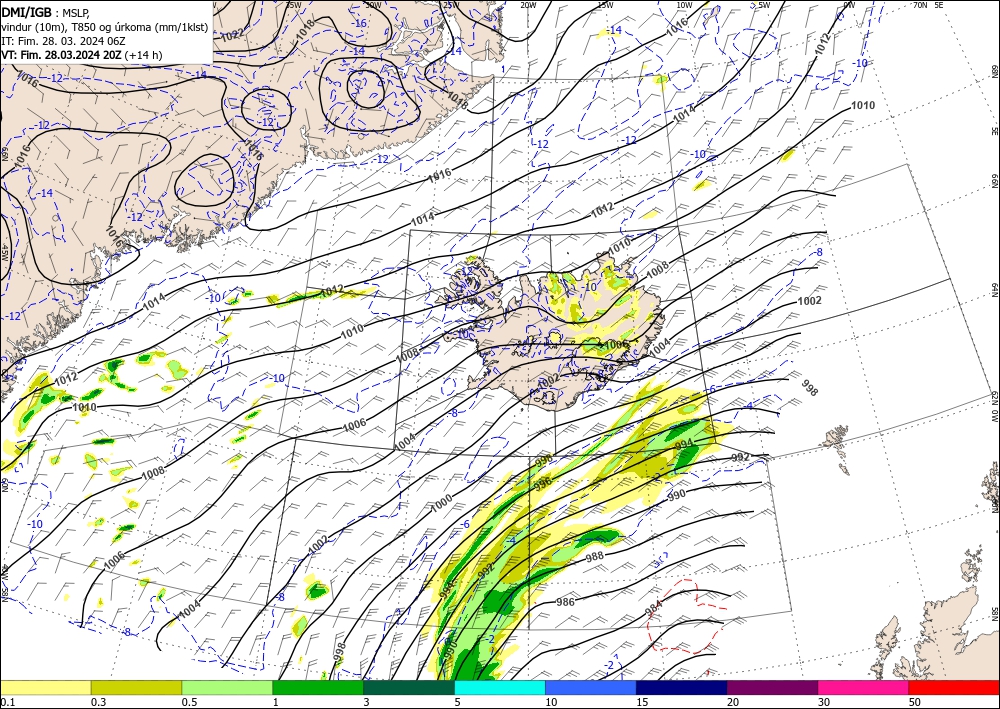Click the legend value '20'
Image resolution: width=1000 pixels, height=709 pixels.
tap(733, 702)
